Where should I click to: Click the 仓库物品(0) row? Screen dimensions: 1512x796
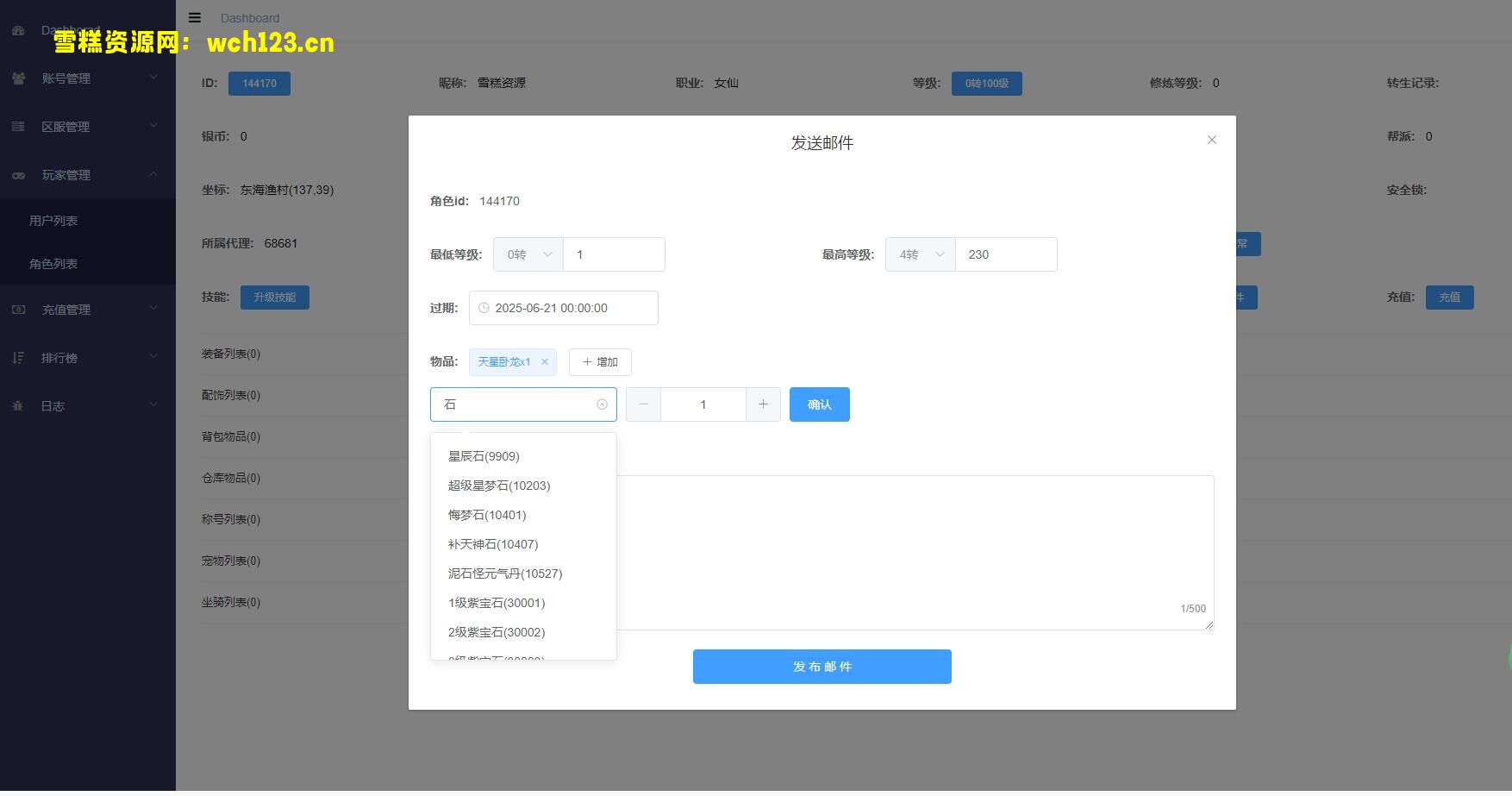click(x=231, y=479)
